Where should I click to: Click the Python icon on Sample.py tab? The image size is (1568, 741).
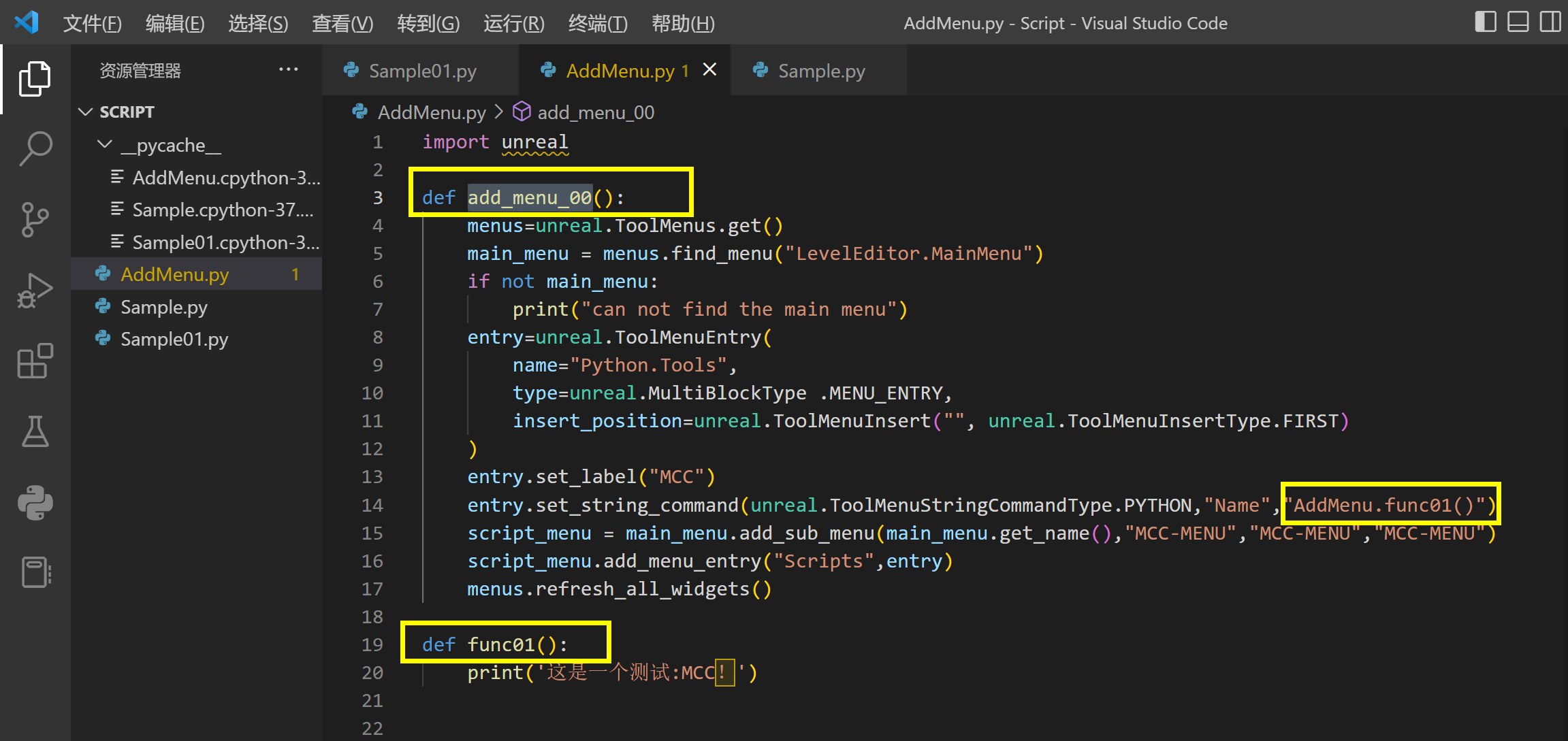click(x=761, y=70)
